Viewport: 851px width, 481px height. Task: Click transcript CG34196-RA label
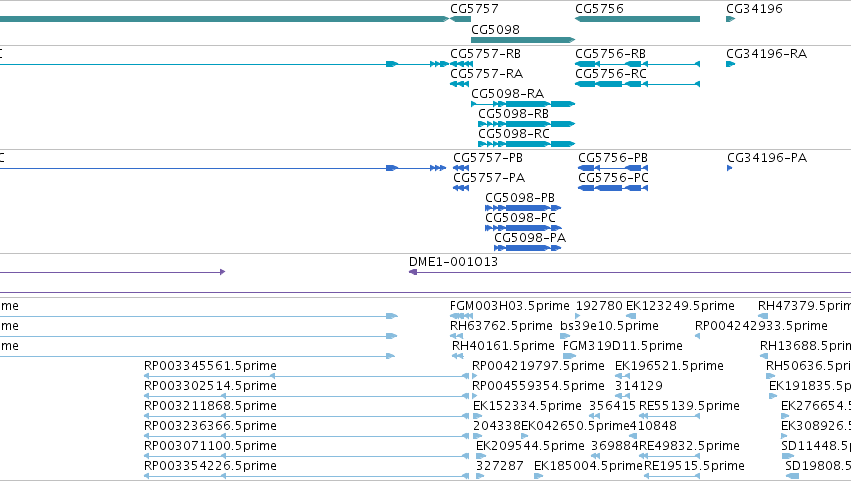(766, 54)
